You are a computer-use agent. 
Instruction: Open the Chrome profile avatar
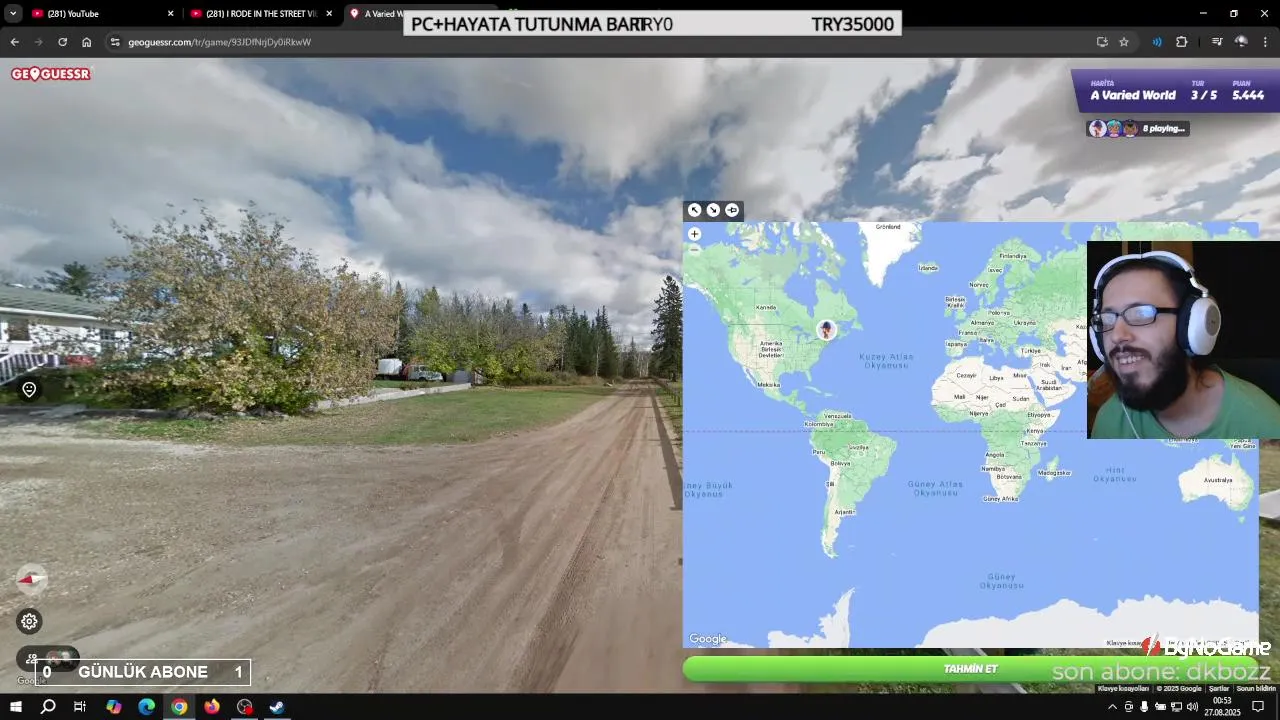click(1241, 42)
